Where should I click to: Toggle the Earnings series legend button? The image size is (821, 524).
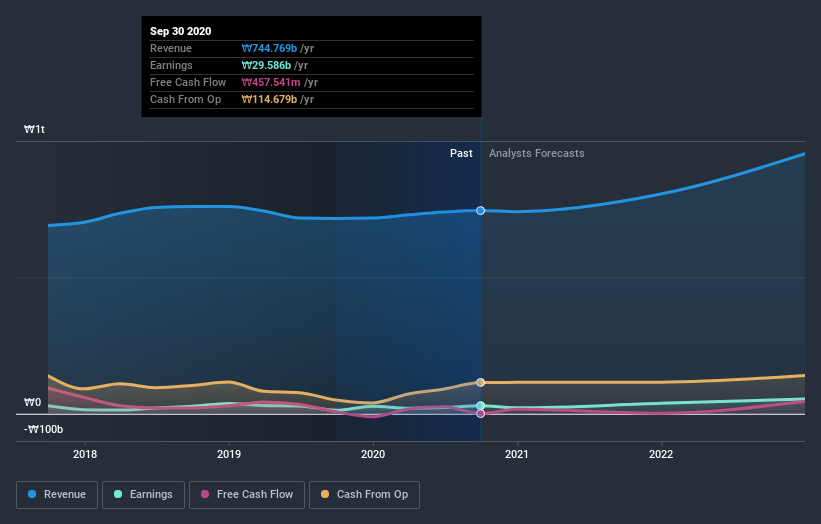(143, 495)
